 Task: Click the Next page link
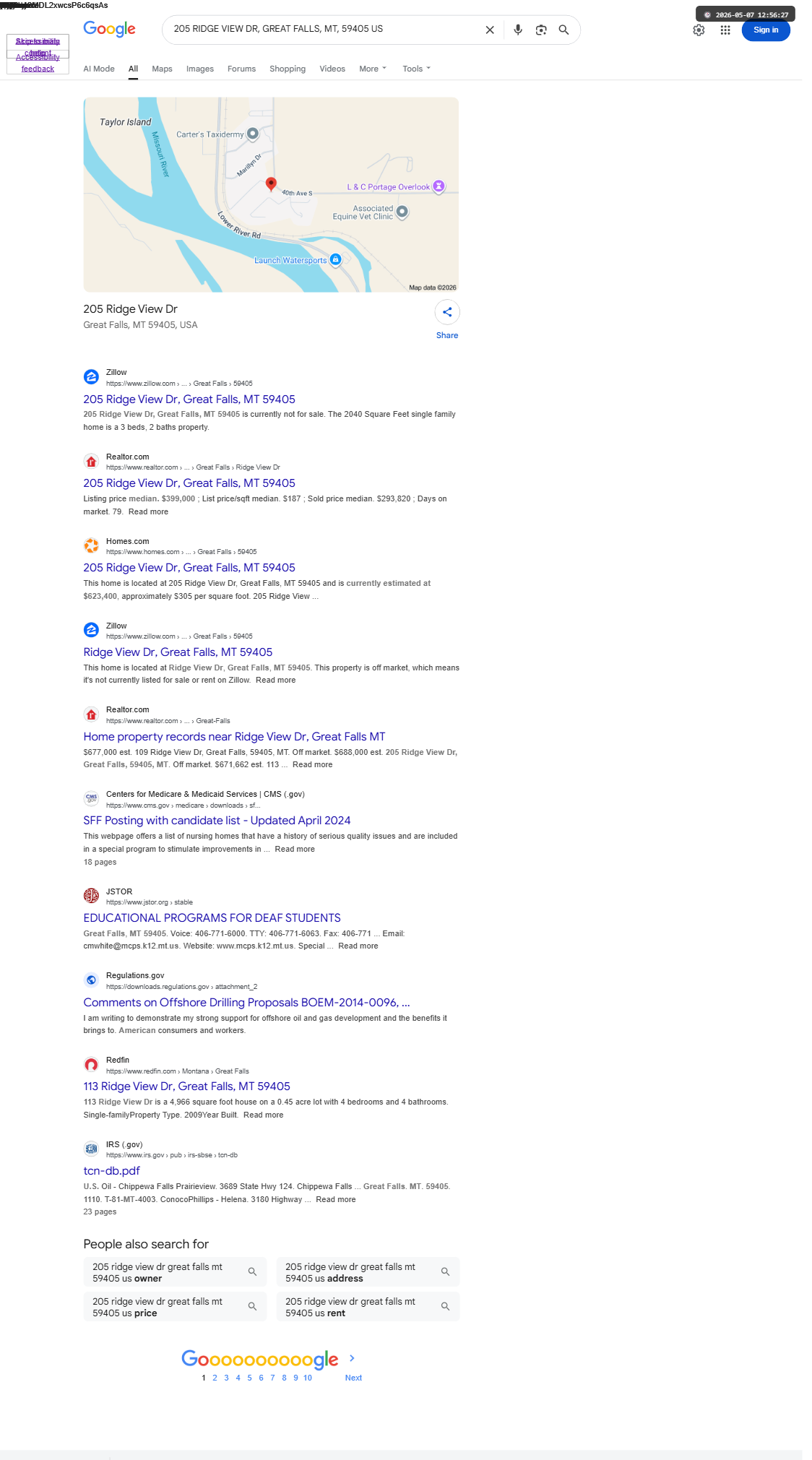pyautogui.click(x=353, y=1378)
